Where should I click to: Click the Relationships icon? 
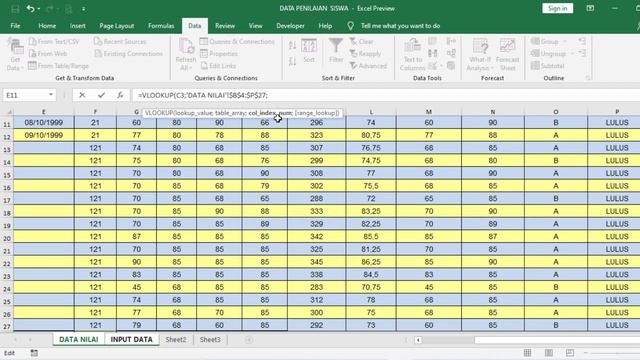point(451,53)
